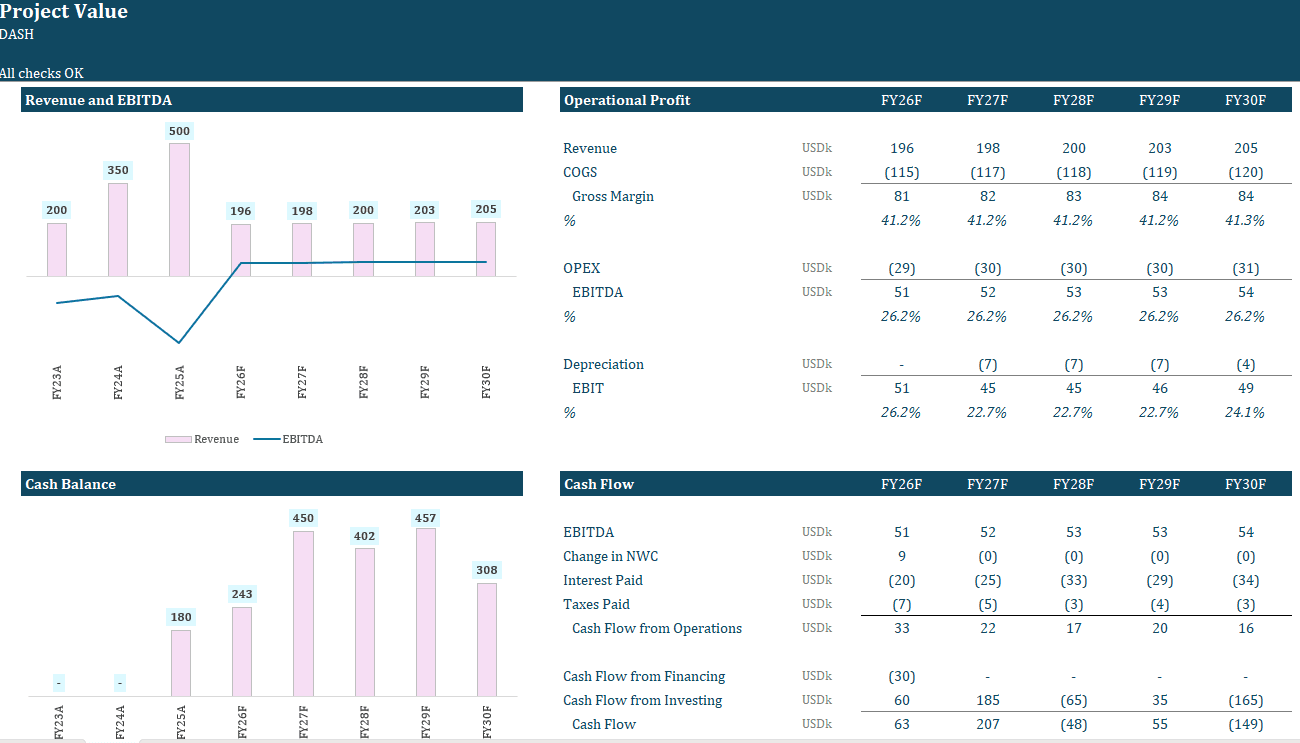Viewport: 1300px width, 743px height.
Task: Click the FY30F column header in Cash Flow table
Action: (x=1245, y=483)
